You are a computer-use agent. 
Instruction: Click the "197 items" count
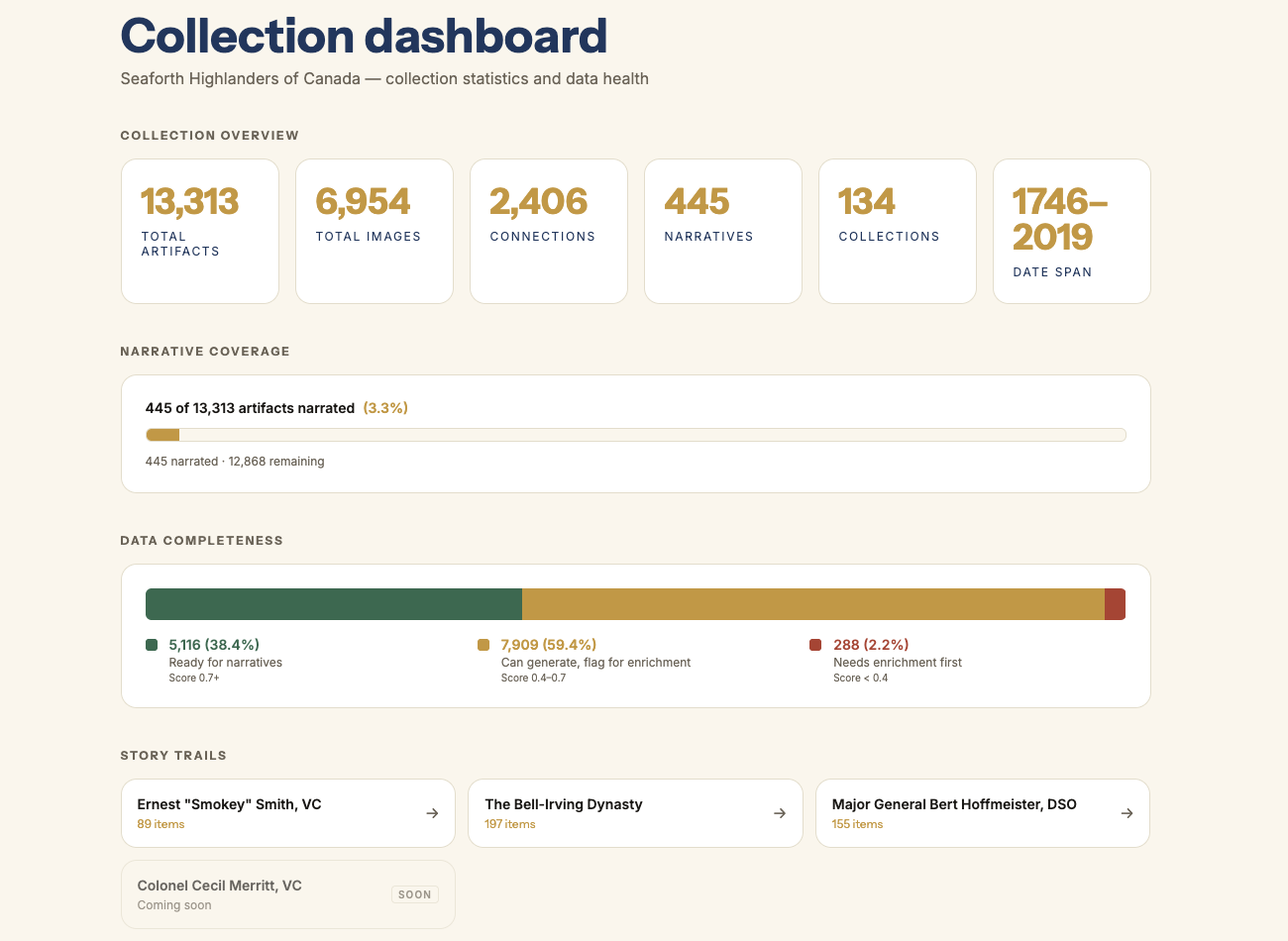pyautogui.click(x=510, y=824)
